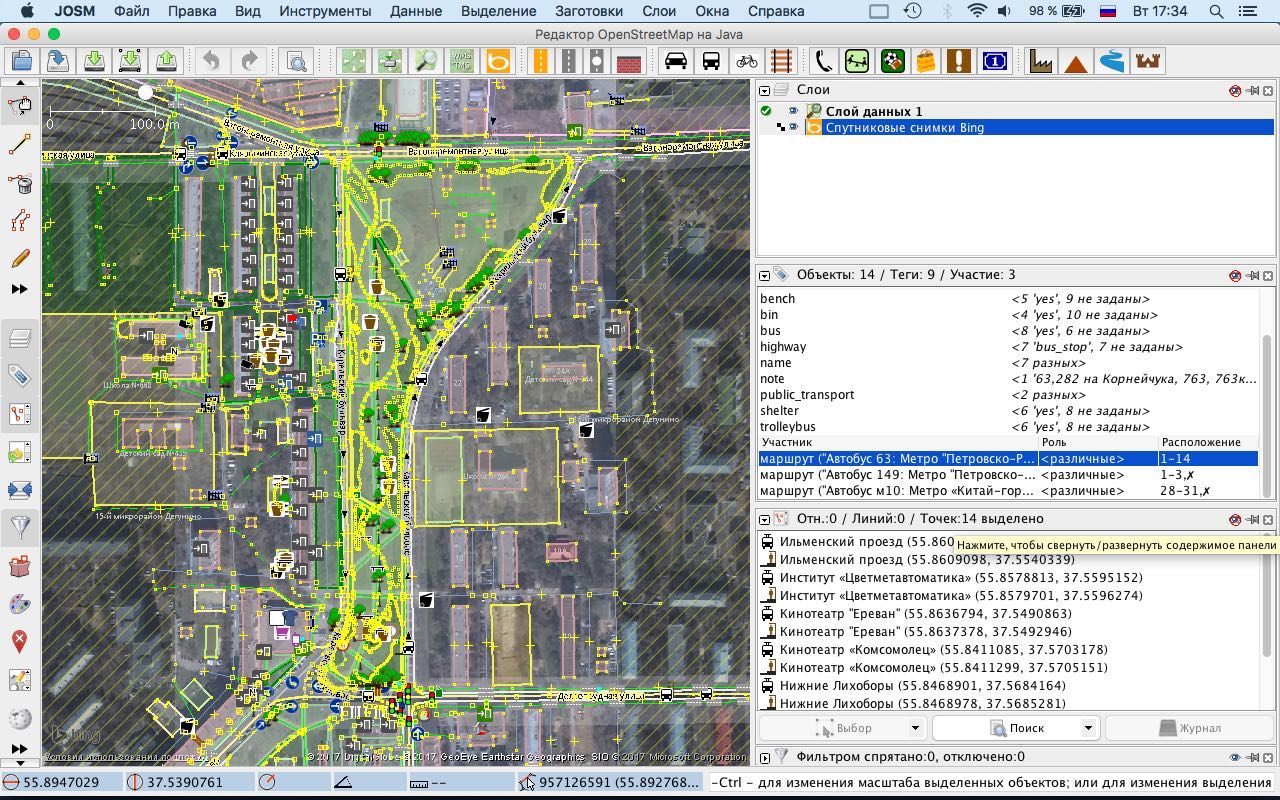Open macOS Spotlight search icon
Viewport: 1280px width, 800px height.
(1216, 11)
